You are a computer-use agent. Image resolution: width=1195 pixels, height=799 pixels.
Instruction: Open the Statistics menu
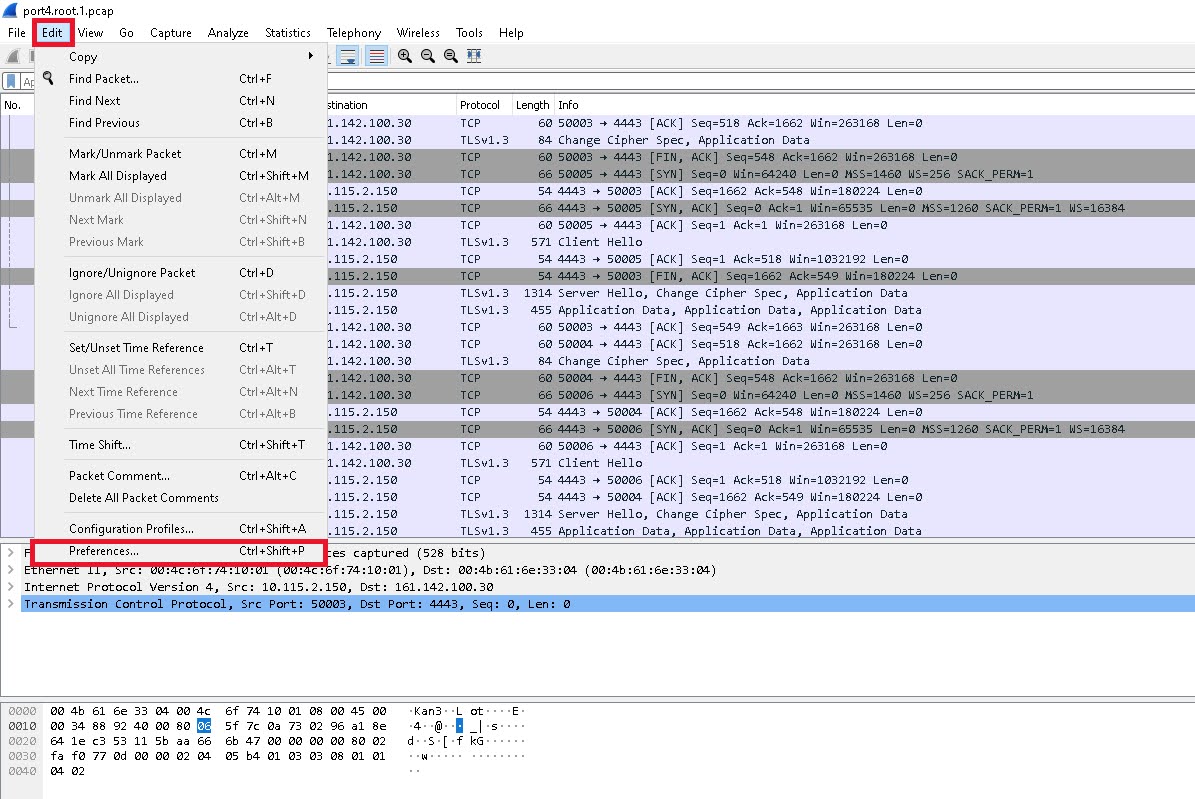[x=287, y=33]
